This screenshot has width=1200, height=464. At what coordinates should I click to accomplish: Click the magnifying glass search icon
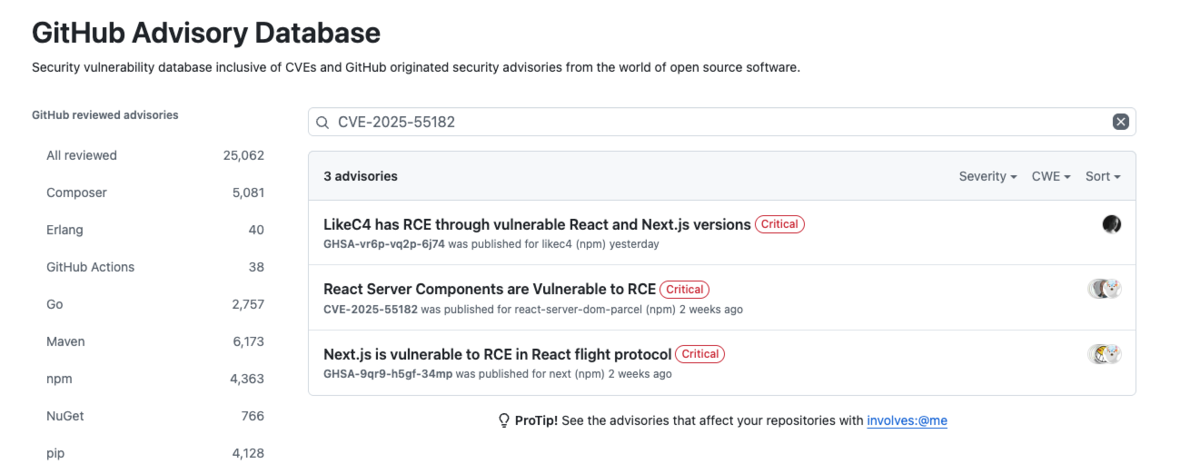click(x=322, y=122)
